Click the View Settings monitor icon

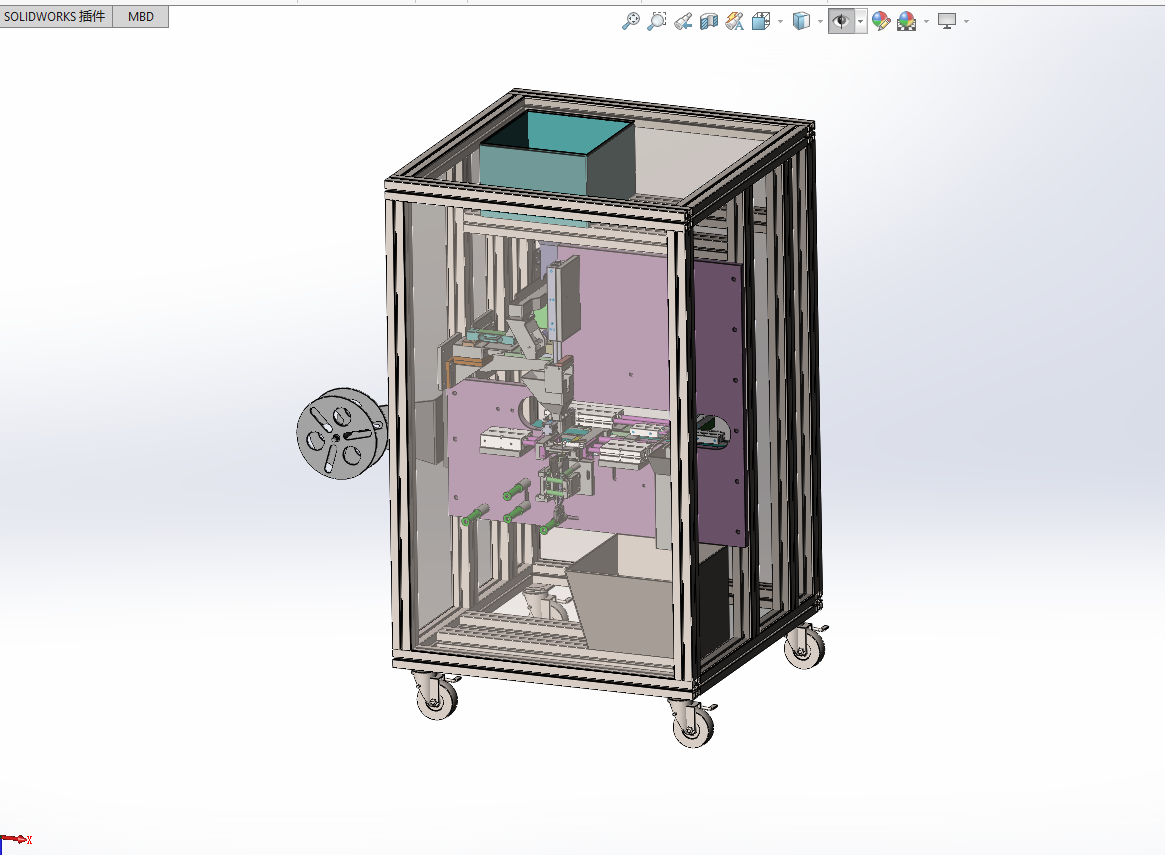point(947,22)
